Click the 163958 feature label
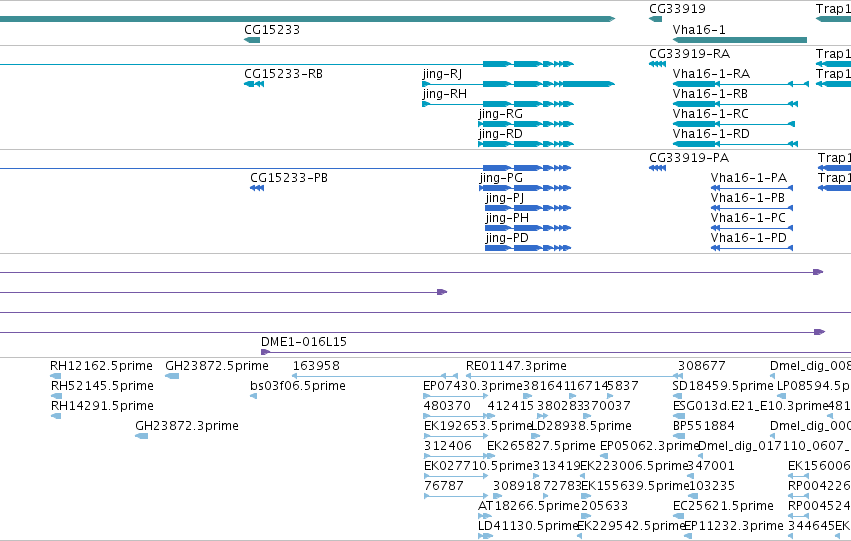Screen dimensions: 851x541 coord(316,366)
